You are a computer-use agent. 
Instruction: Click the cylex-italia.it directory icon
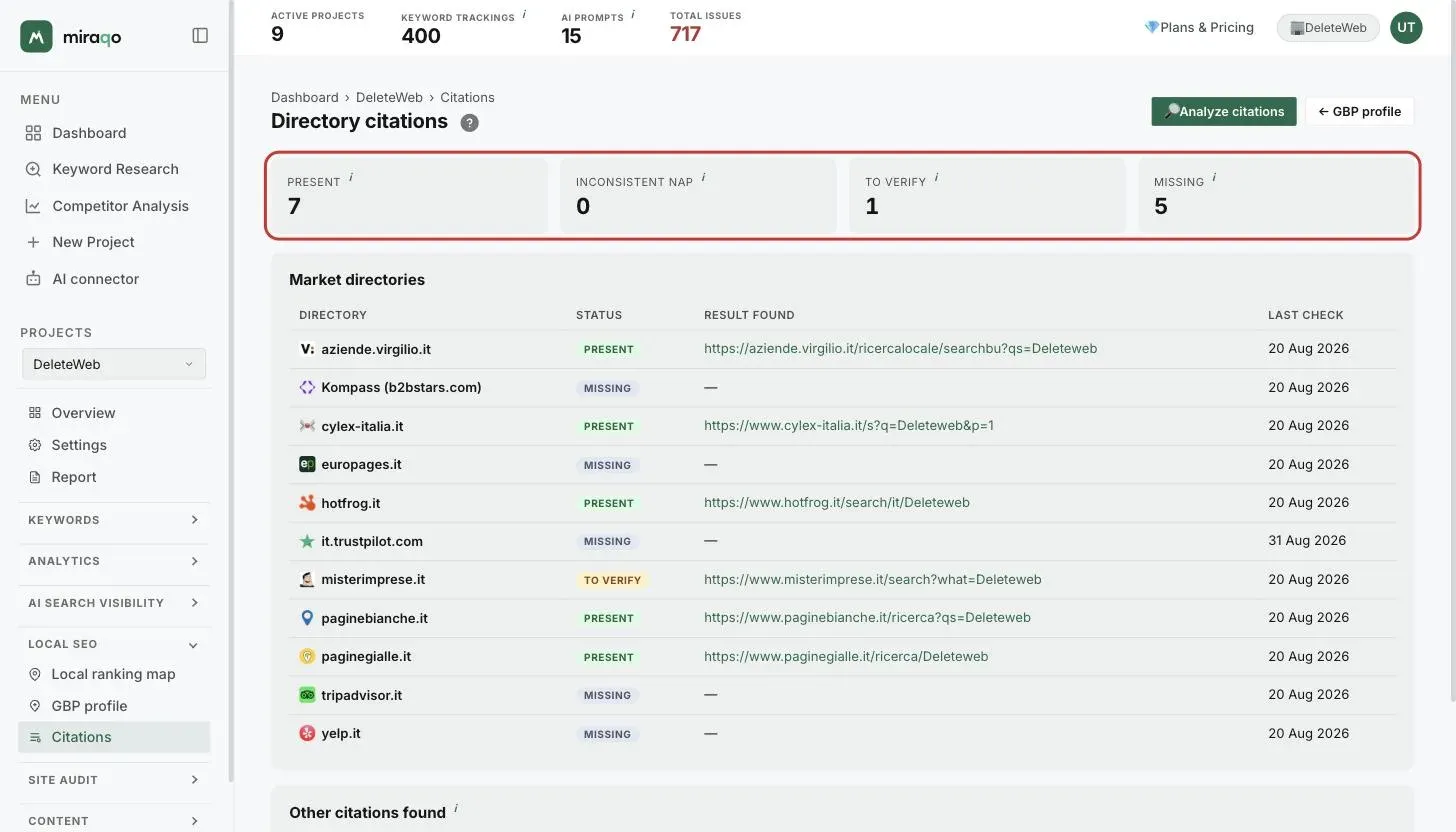click(x=307, y=426)
